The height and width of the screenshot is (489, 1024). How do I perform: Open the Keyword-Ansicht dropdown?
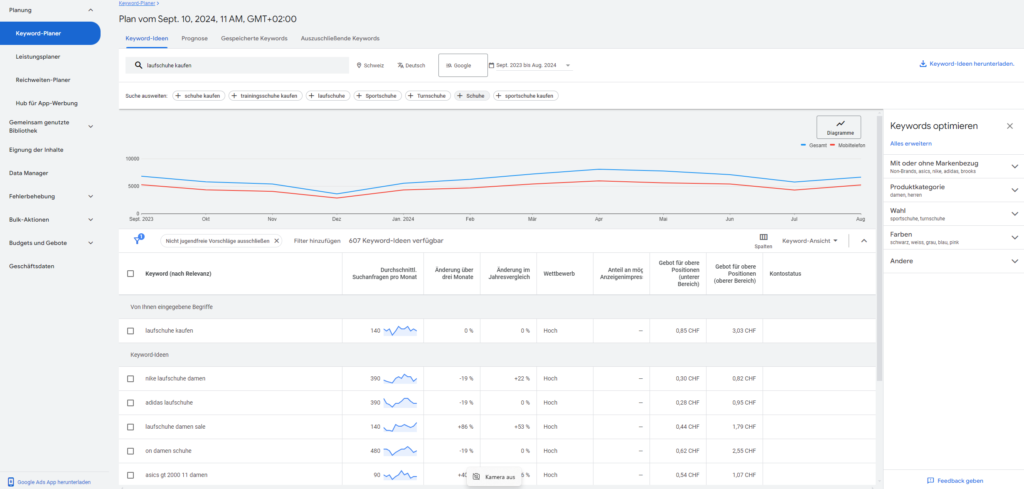click(x=810, y=241)
